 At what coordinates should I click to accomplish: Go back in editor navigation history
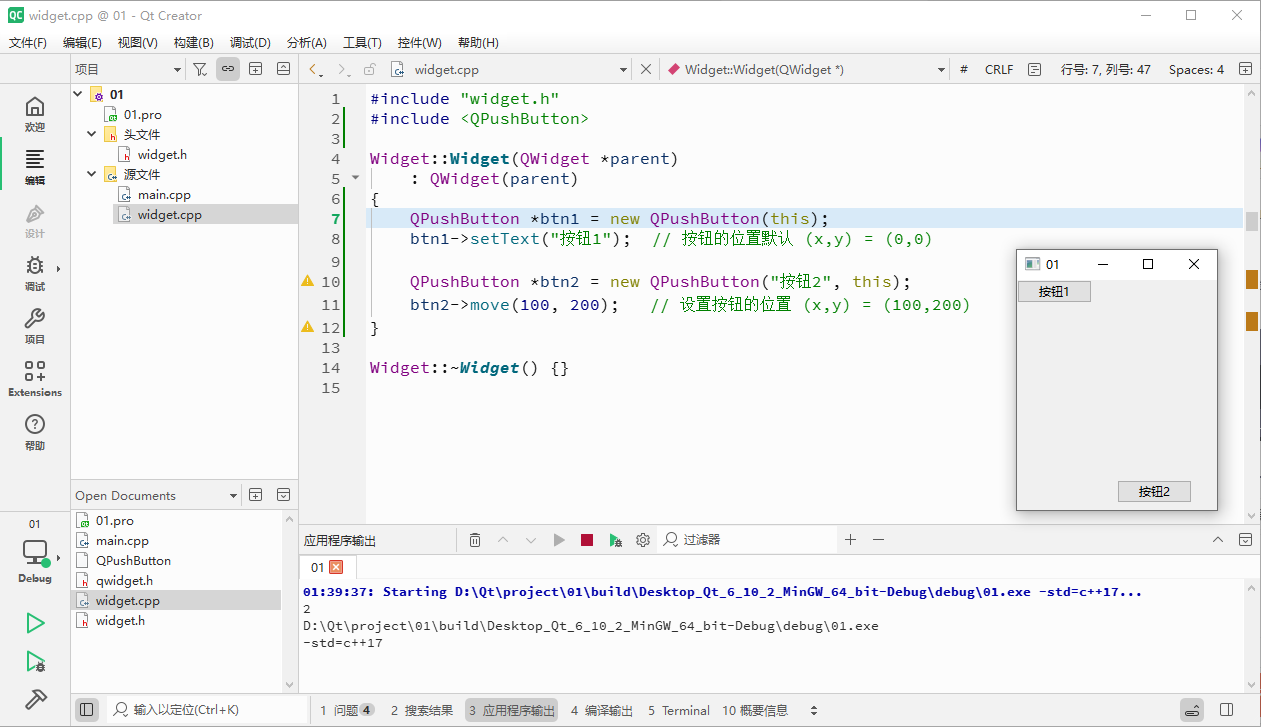coord(315,69)
